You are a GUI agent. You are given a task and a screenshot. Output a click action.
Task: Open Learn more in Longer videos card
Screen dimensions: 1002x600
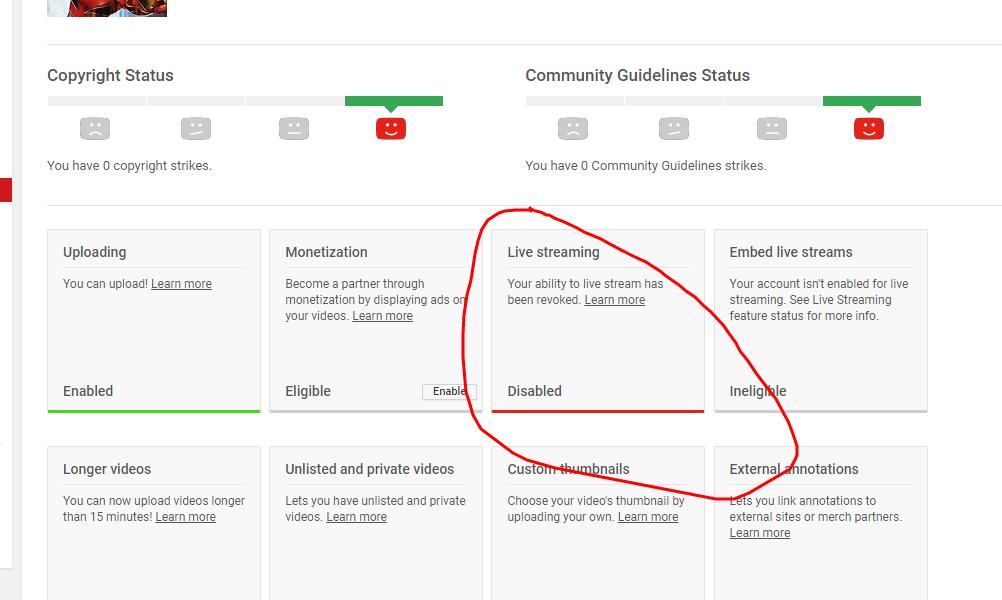[185, 516]
